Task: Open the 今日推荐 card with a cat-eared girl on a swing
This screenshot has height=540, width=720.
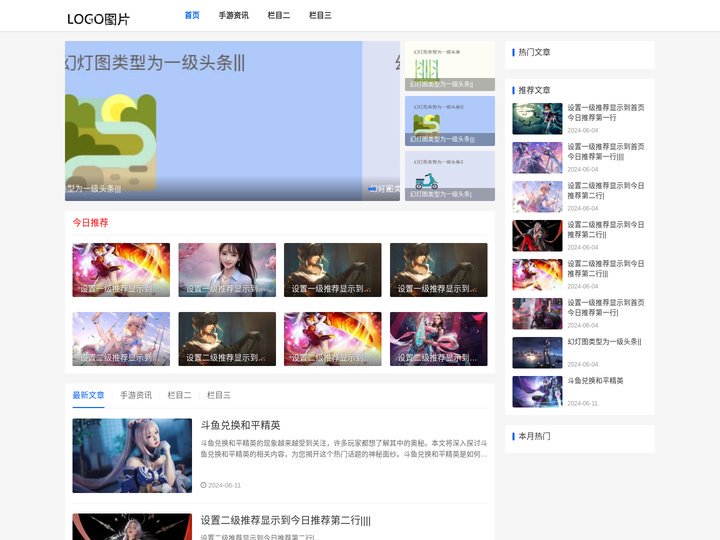Action: 121,339
